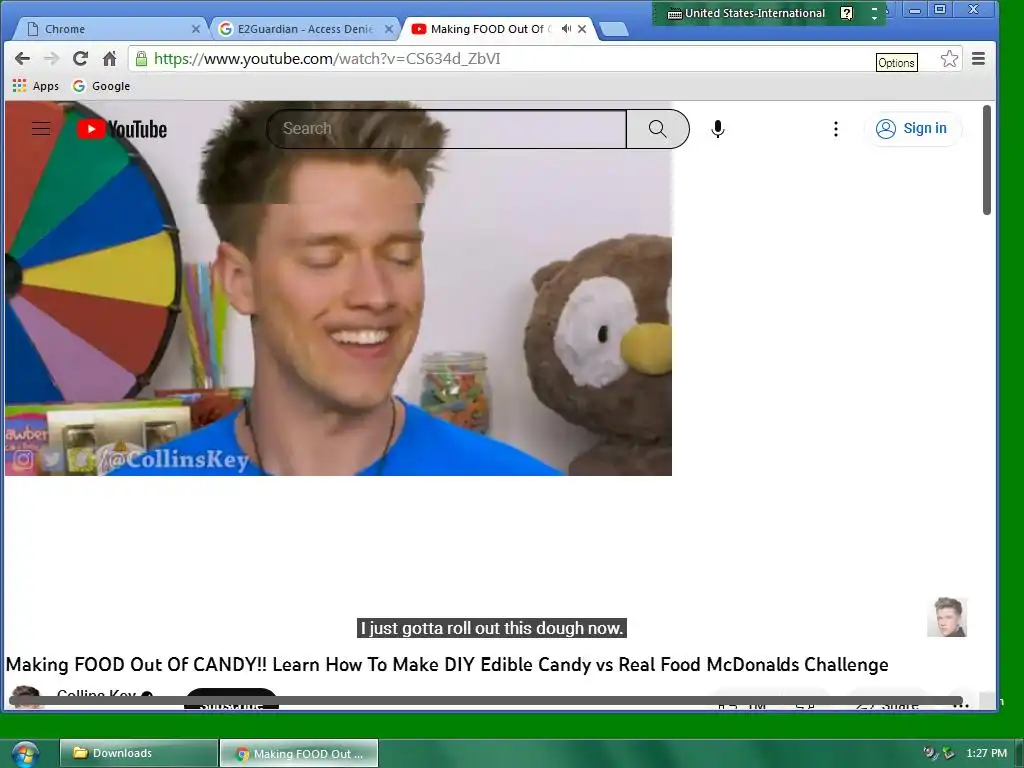The width and height of the screenshot is (1024, 768).
Task: Minimize the Chrome window
Action: click(x=915, y=10)
